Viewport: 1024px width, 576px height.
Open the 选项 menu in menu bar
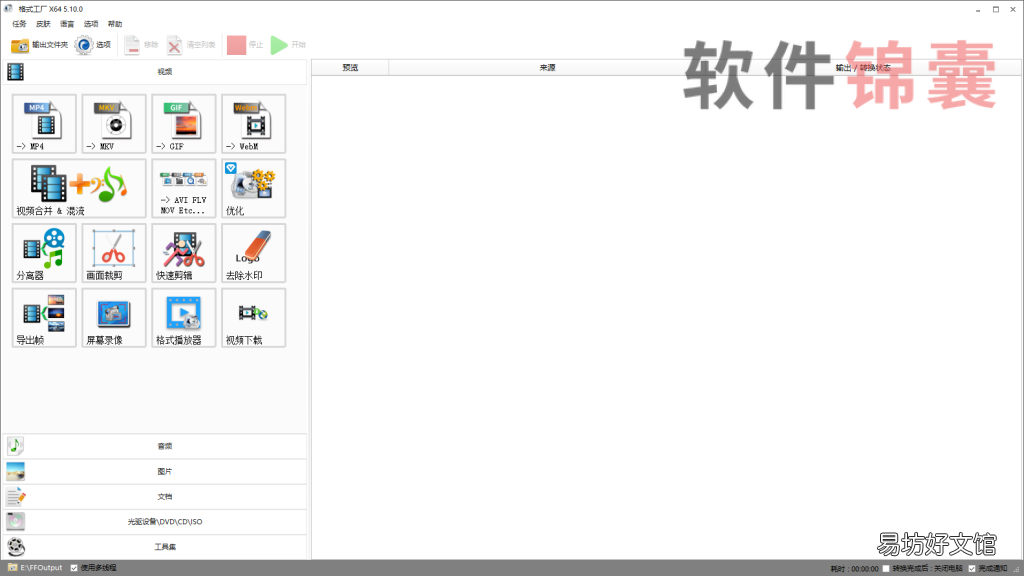click(x=91, y=24)
